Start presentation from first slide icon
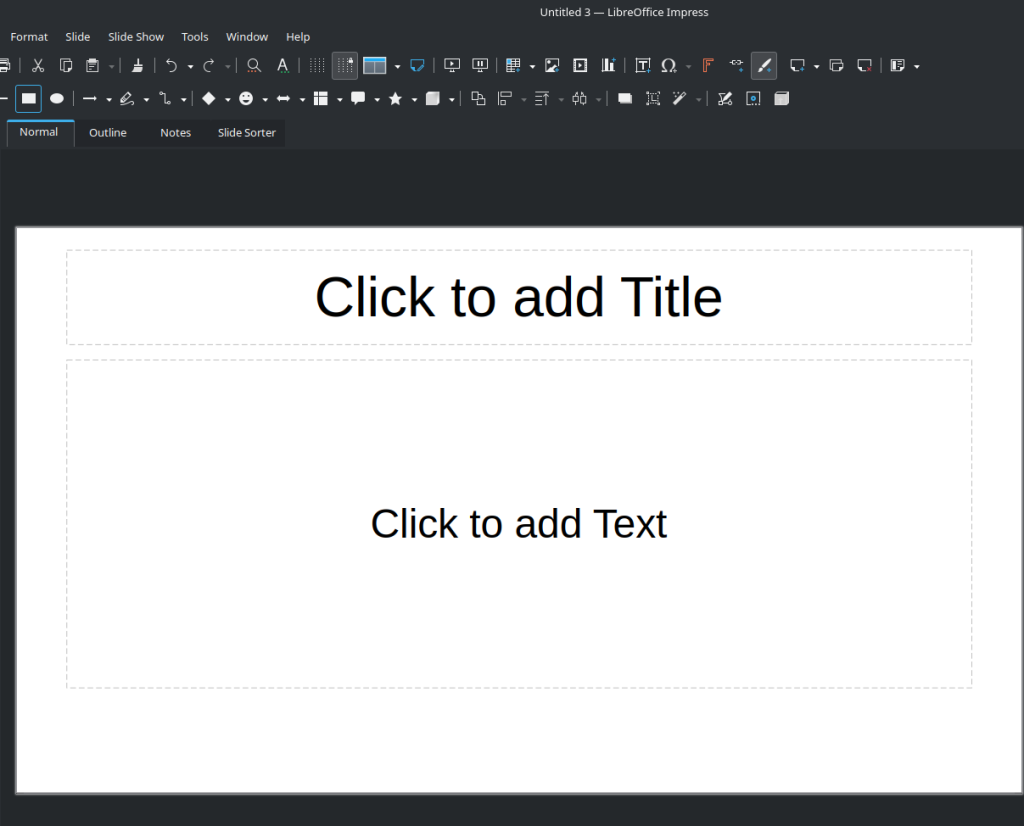 [x=452, y=66]
